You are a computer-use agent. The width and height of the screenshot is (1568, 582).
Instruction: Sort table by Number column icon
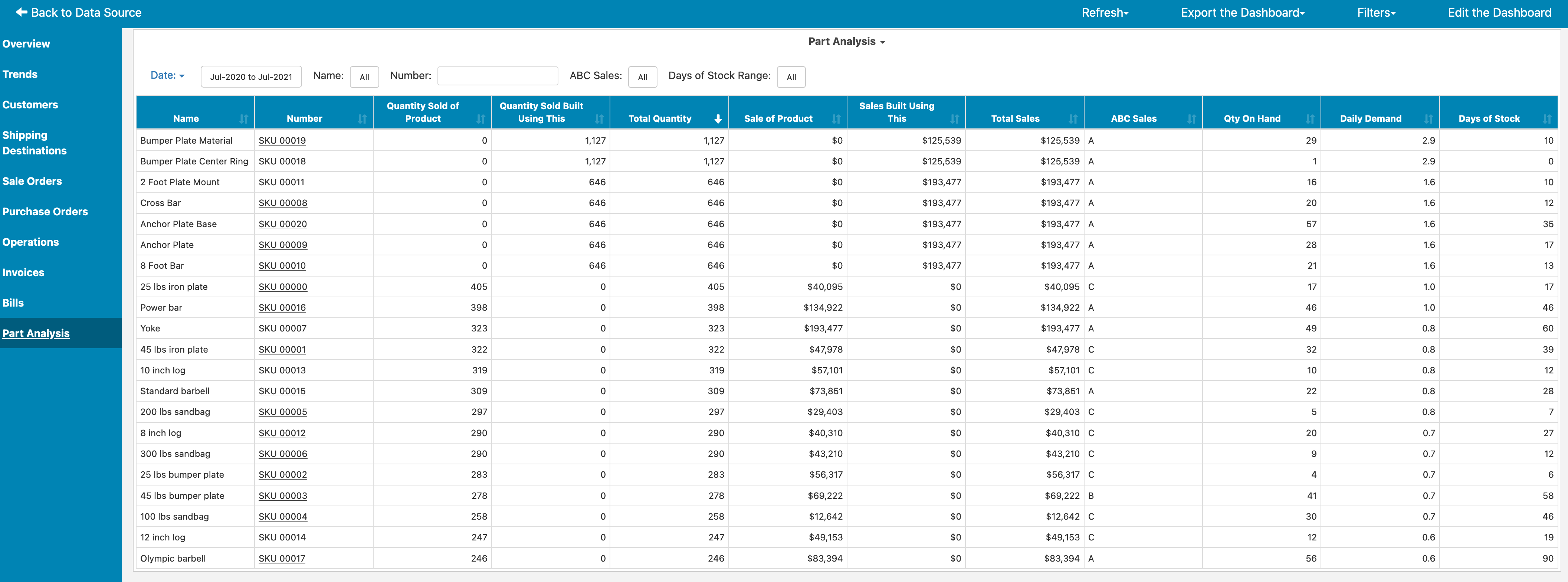click(362, 119)
